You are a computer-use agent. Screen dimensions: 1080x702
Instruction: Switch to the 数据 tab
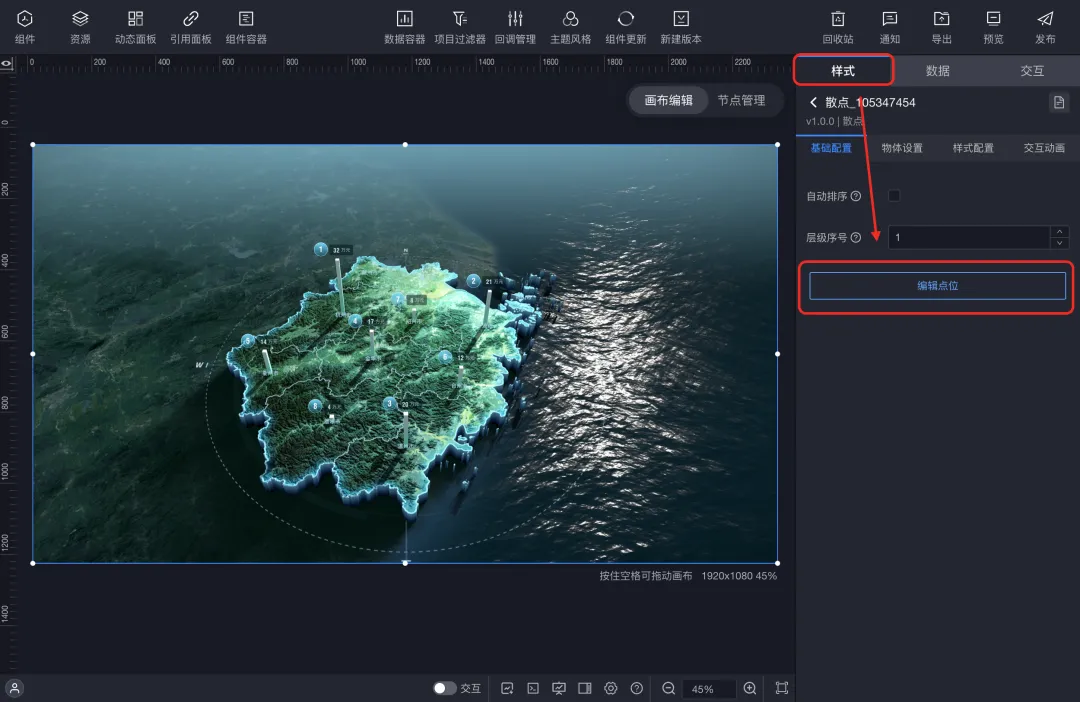[x=937, y=71]
